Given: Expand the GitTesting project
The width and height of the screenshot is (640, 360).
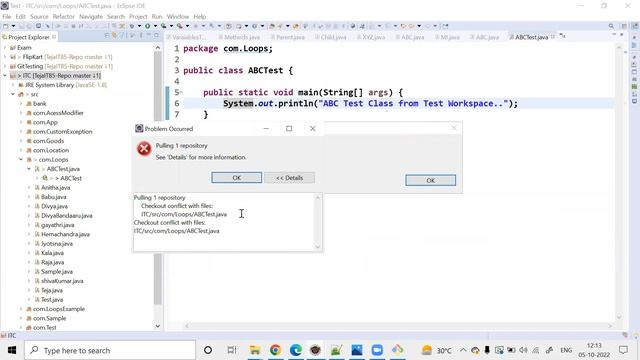Looking at the screenshot, I should click(x=5, y=67).
